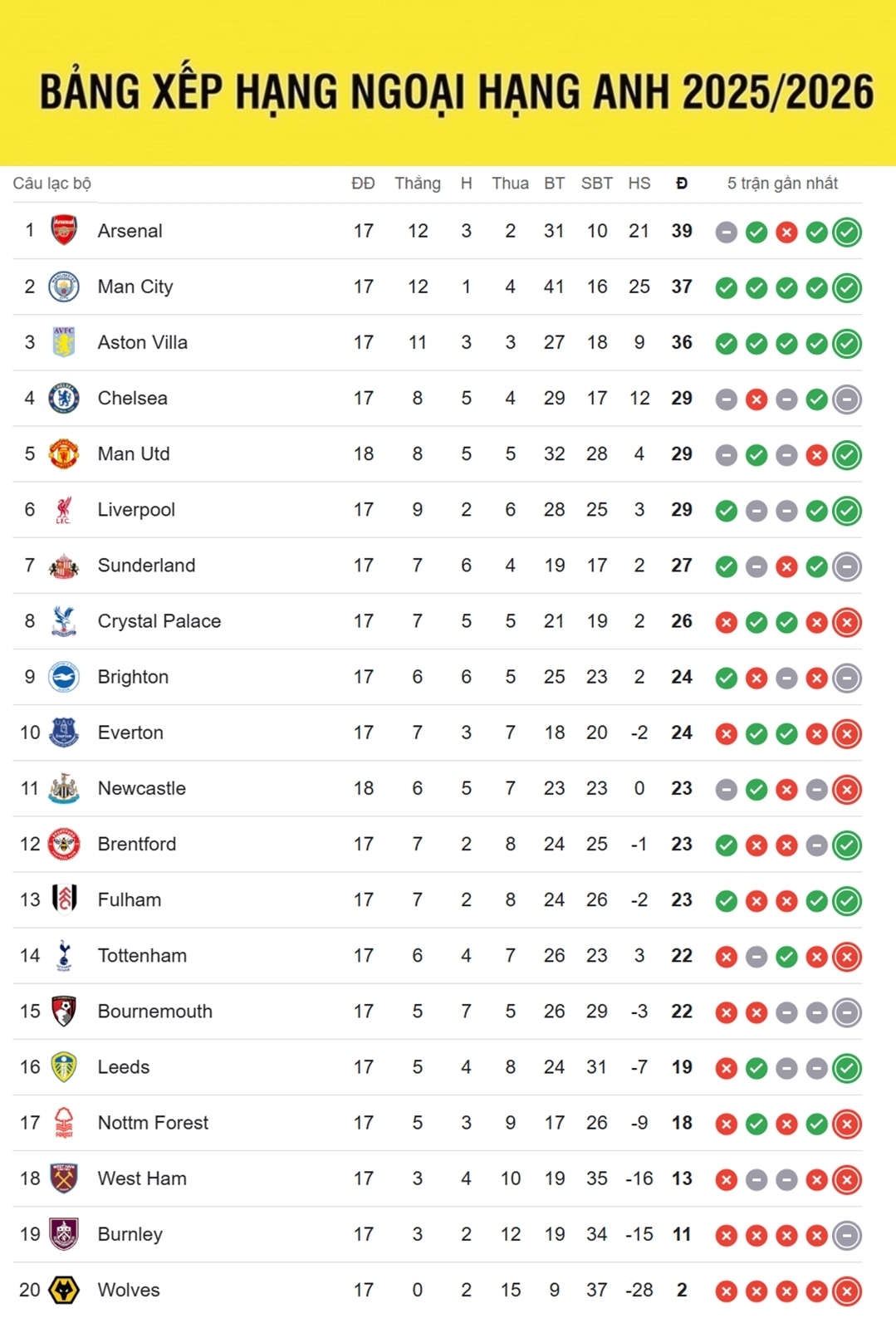Click Wolves' latest loss result icon
Image resolution: width=896 pixels, height=1323 pixels.
[x=847, y=1291]
